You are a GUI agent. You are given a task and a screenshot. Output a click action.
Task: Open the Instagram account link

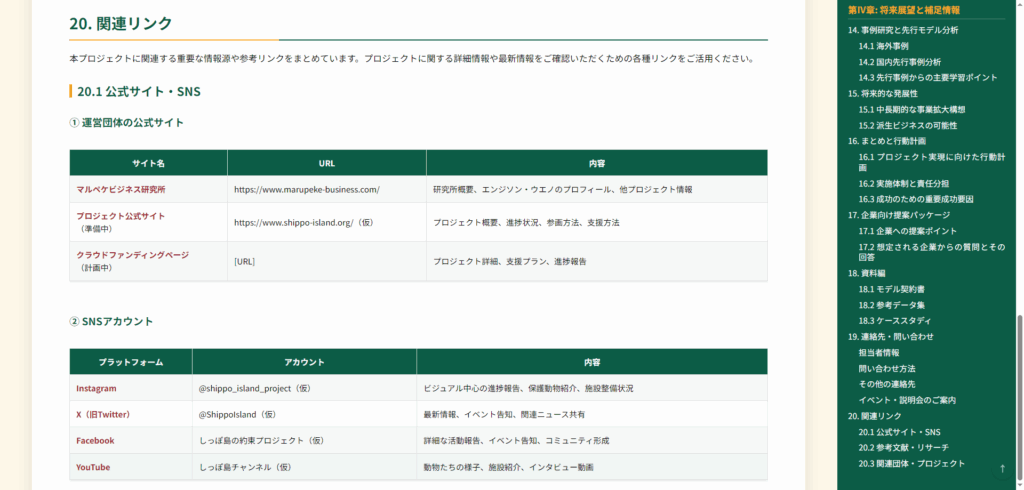pyautogui.click(x=96, y=388)
